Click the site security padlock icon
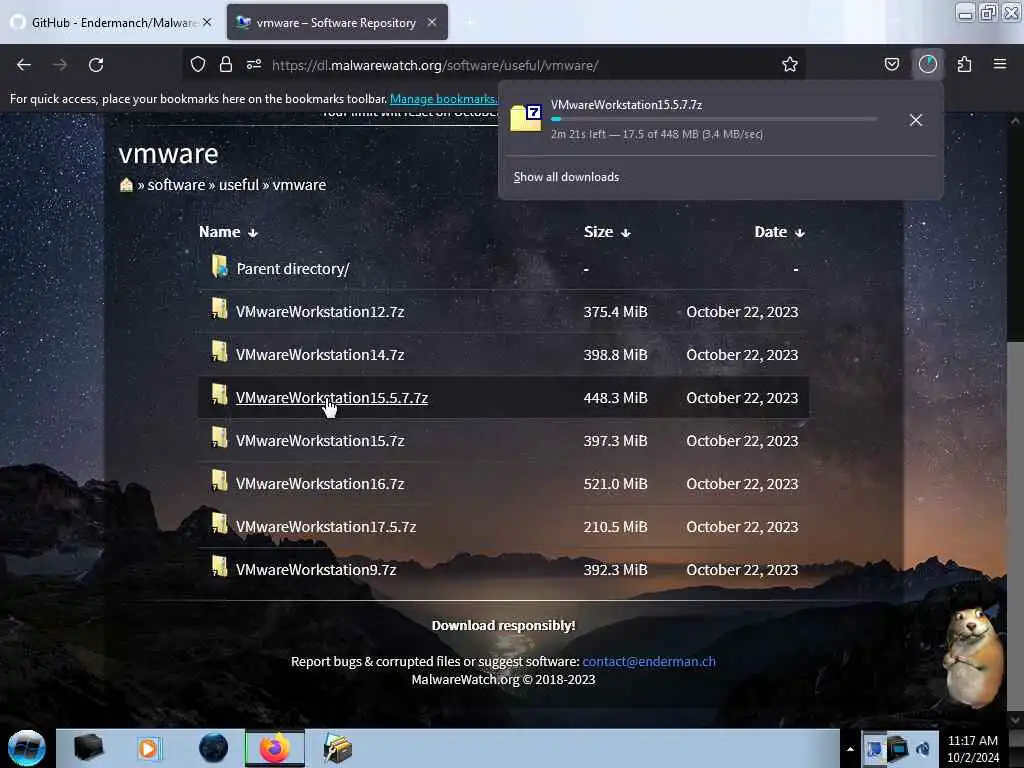 226,64
